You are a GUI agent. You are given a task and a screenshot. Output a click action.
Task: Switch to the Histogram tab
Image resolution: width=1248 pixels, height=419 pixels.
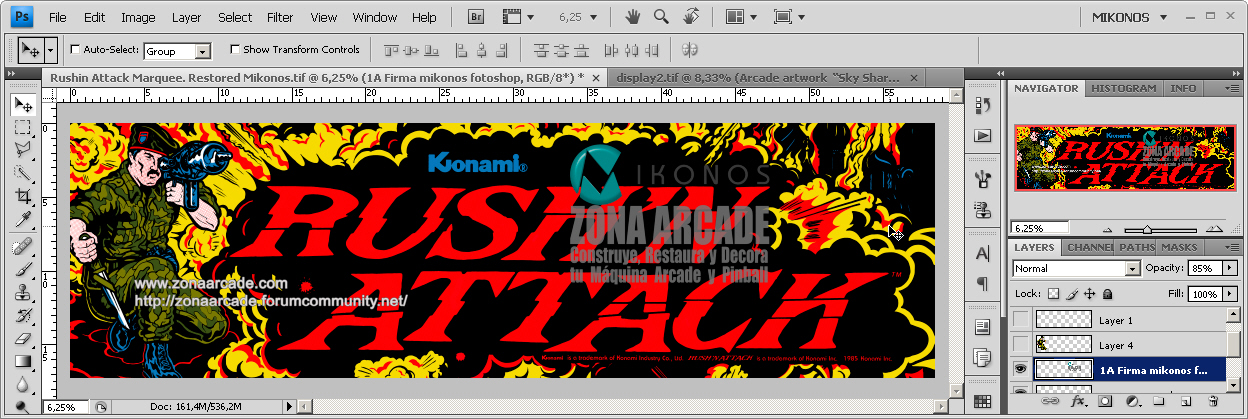tap(1124, 88)
